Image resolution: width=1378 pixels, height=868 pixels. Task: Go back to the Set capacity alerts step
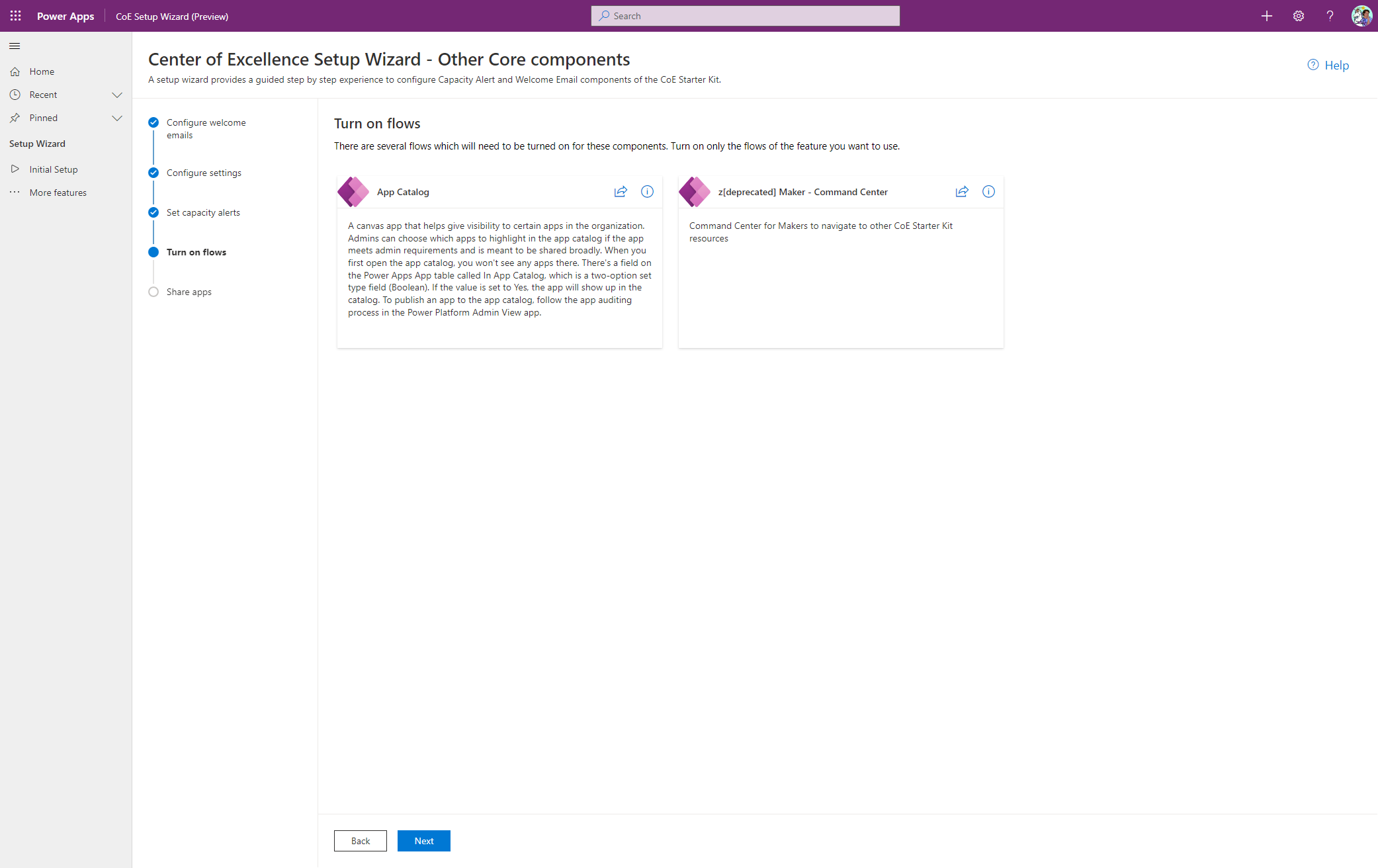203,212
